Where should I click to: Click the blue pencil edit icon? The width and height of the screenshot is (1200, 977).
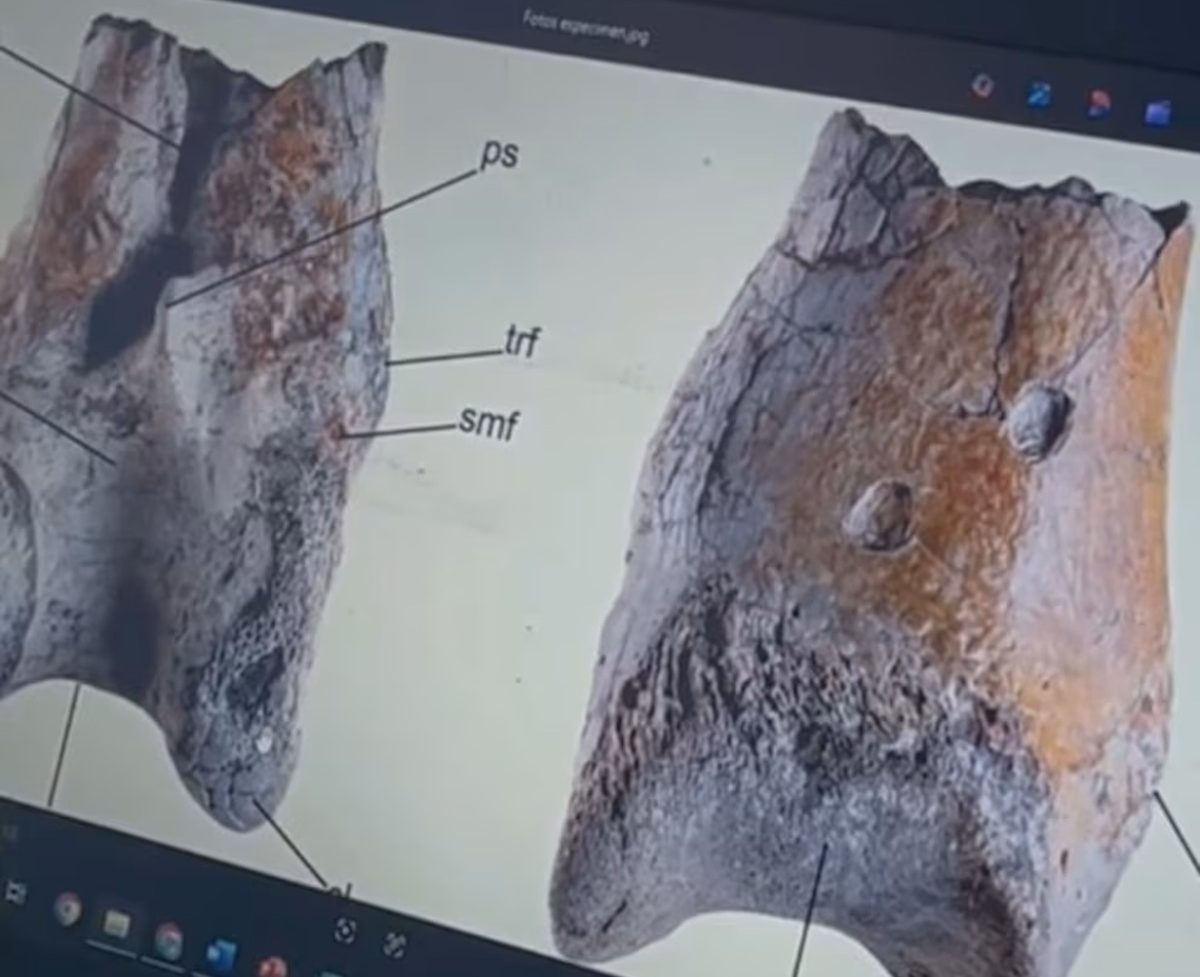click(x=1040, y=95)
